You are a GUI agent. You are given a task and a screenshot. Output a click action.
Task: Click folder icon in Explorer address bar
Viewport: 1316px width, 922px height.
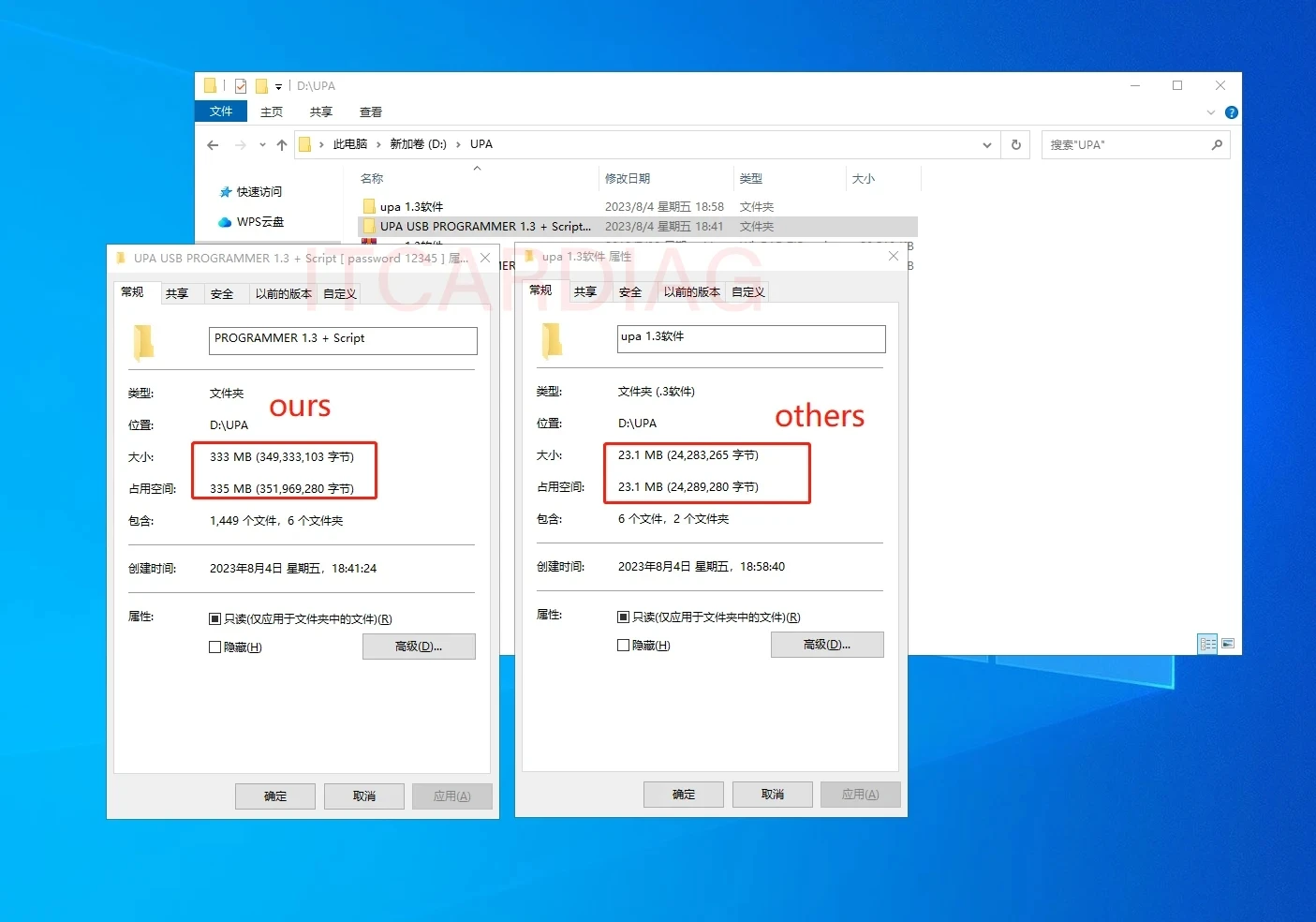304,144
